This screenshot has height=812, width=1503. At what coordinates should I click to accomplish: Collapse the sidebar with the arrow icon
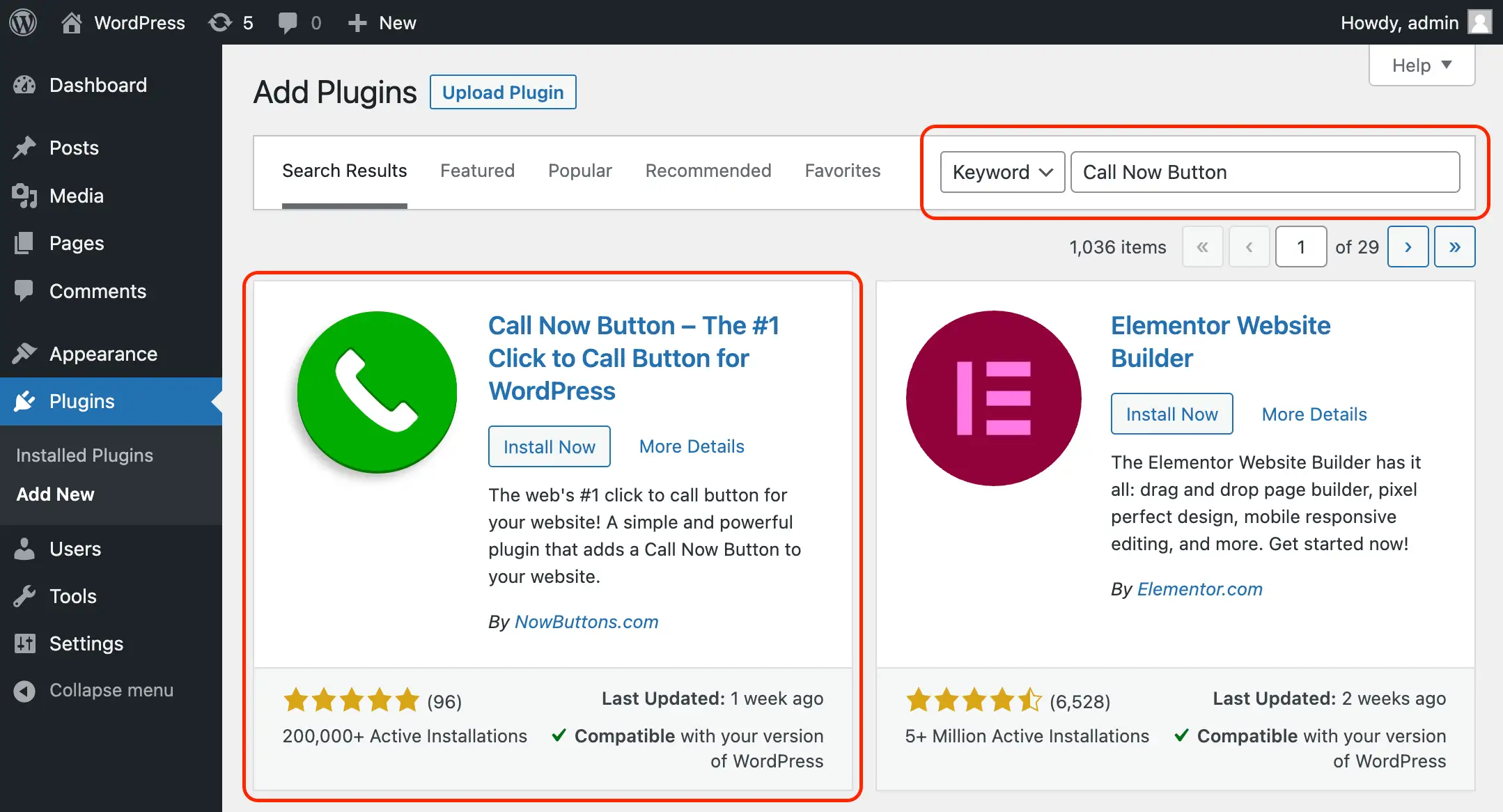tap(24, 690)
